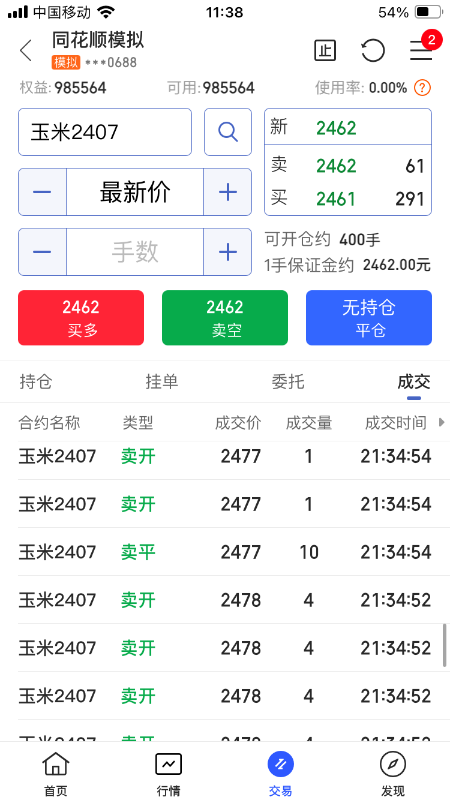Tap the 可开仓约 400手 text
Viewport: 450px width, 800px height.
[322, 239]
